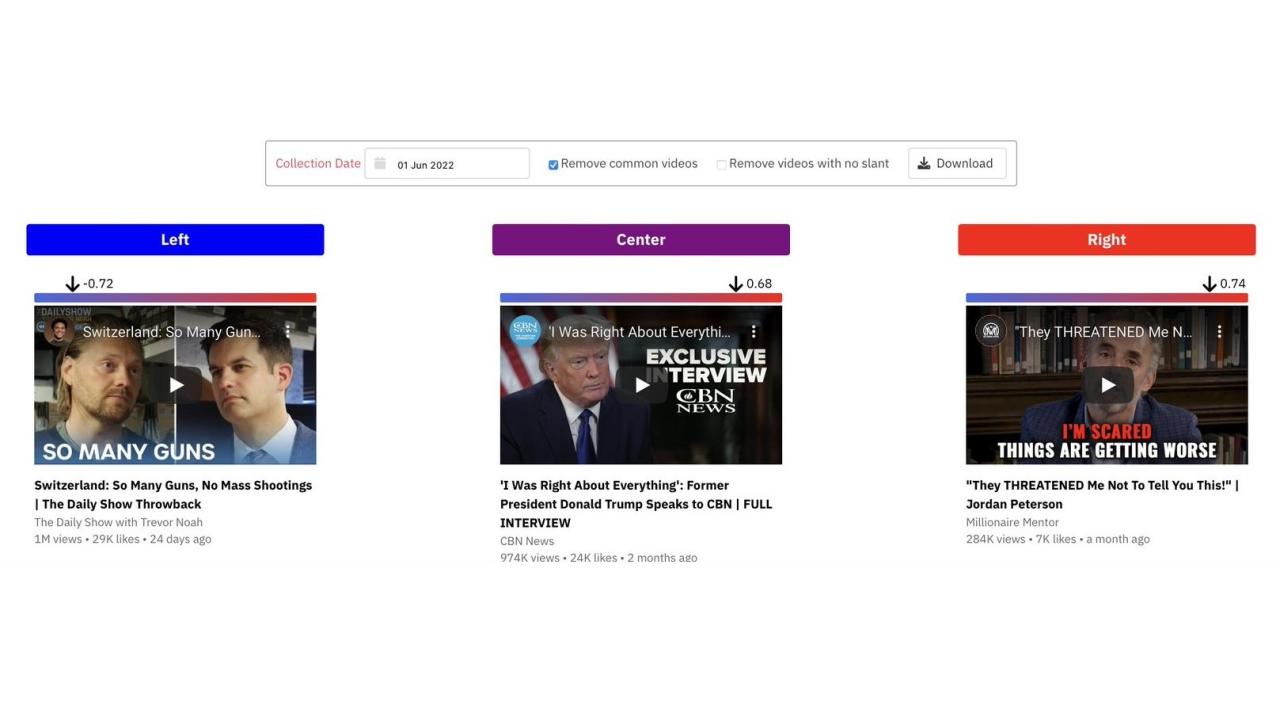1280x720 pixels.
Task: Click the Millionaire Mentor channel logo
Action: point(990,331)
